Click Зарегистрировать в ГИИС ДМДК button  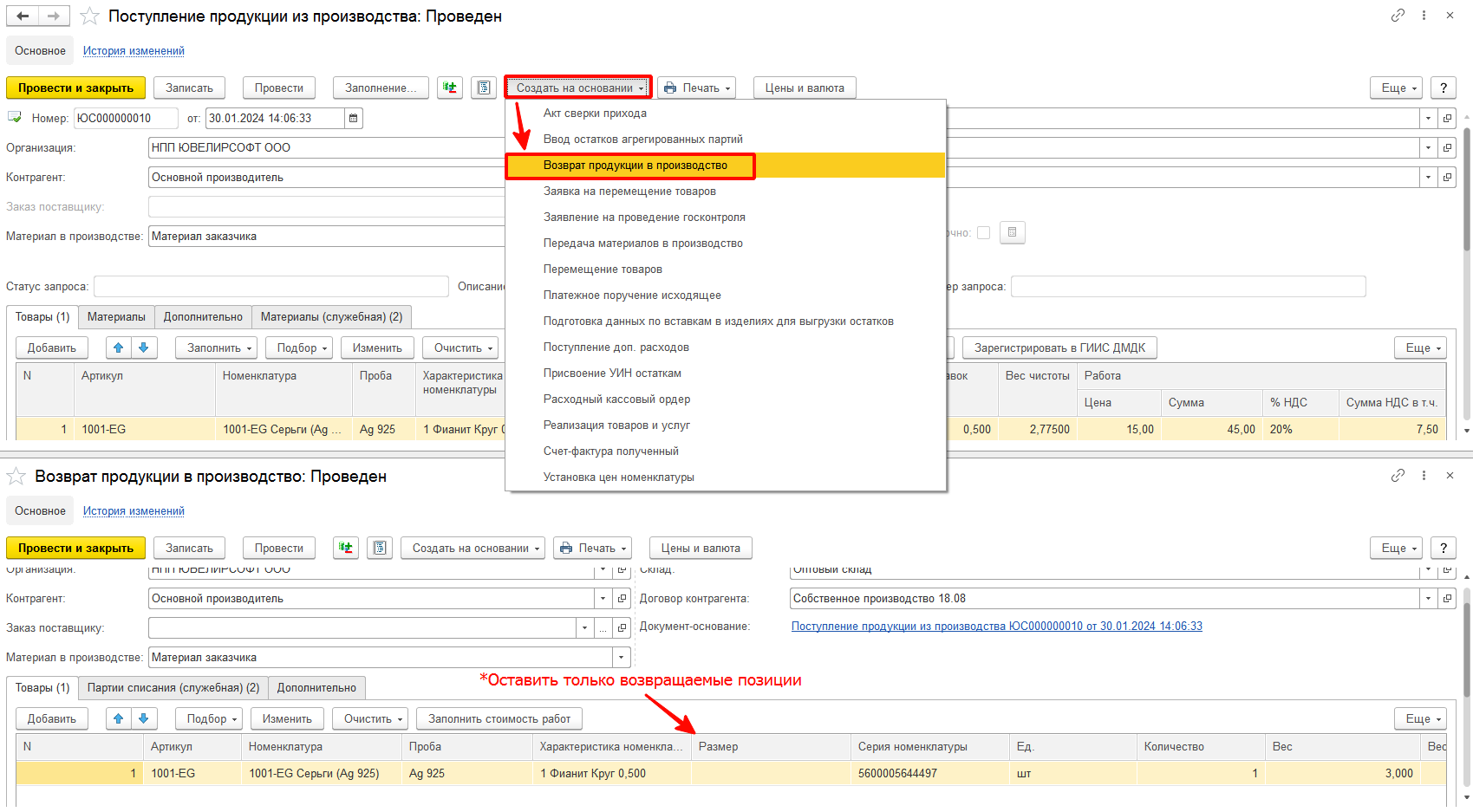pyautogui.click(x=1059, y=348)
